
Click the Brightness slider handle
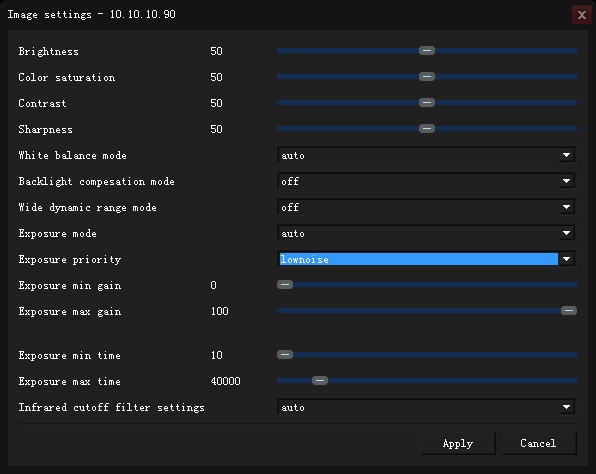[x=427, y=51]
